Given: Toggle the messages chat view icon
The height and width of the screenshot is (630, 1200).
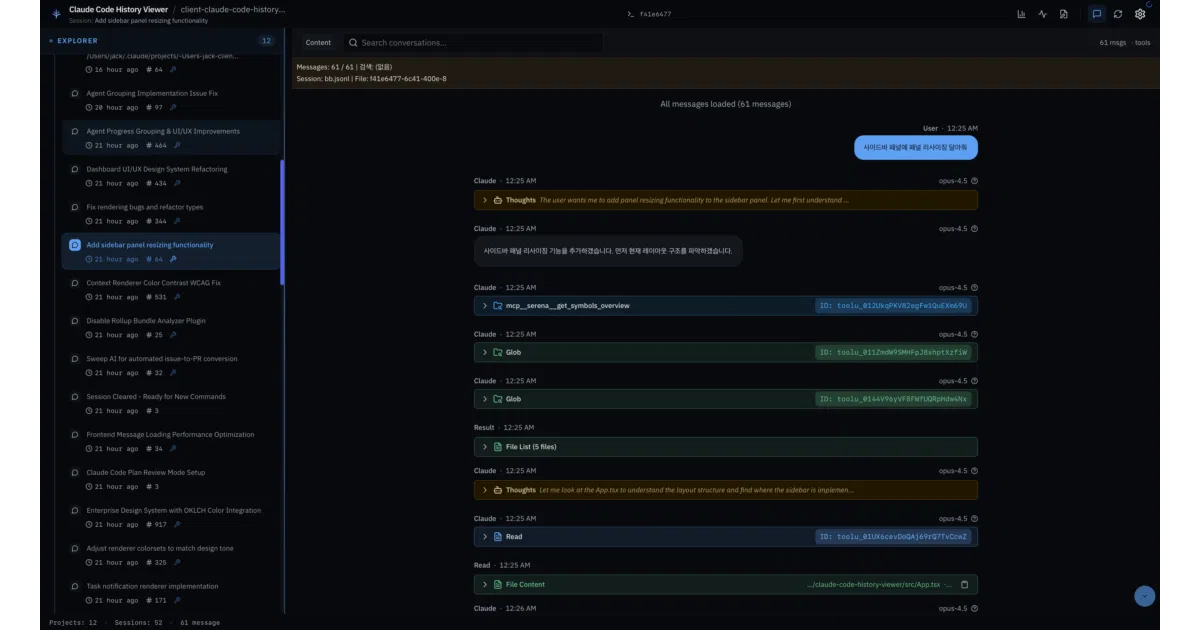Looking at the screenshot, I should pos(1096,14).
